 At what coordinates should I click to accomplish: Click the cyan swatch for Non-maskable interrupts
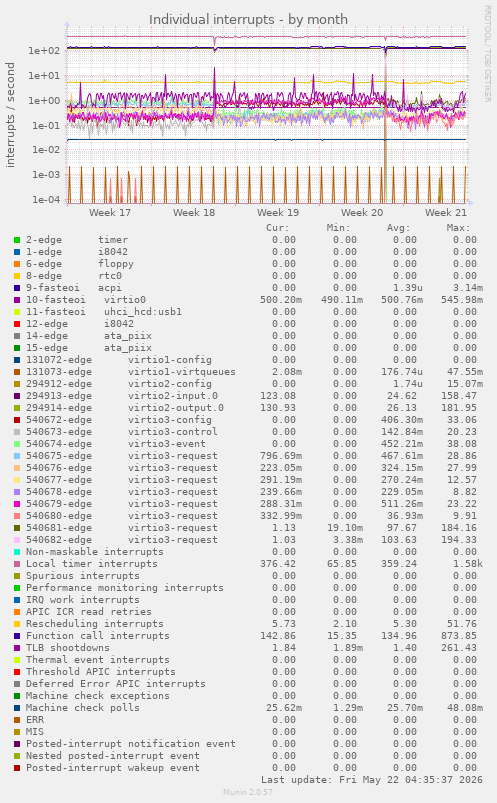(x=17, y=552)
